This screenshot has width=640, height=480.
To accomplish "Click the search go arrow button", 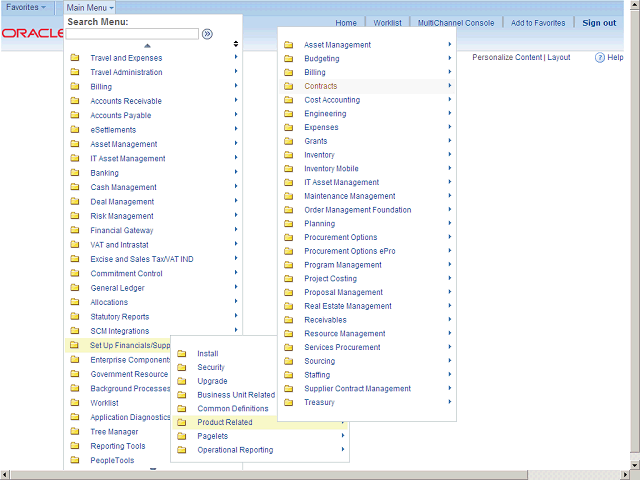I will [207, 34].
